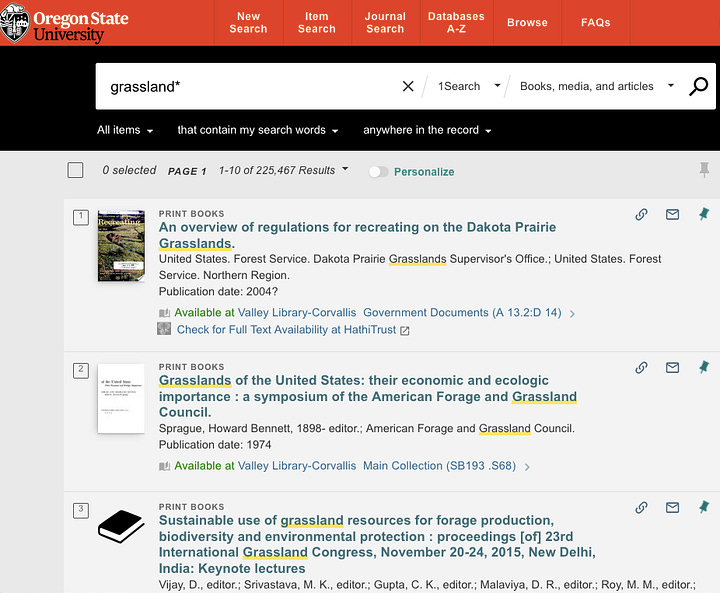Copy permalink for Sustainable use of grassland result
The width and height of the screenshot is (720, 593).
tap(641, 508)
